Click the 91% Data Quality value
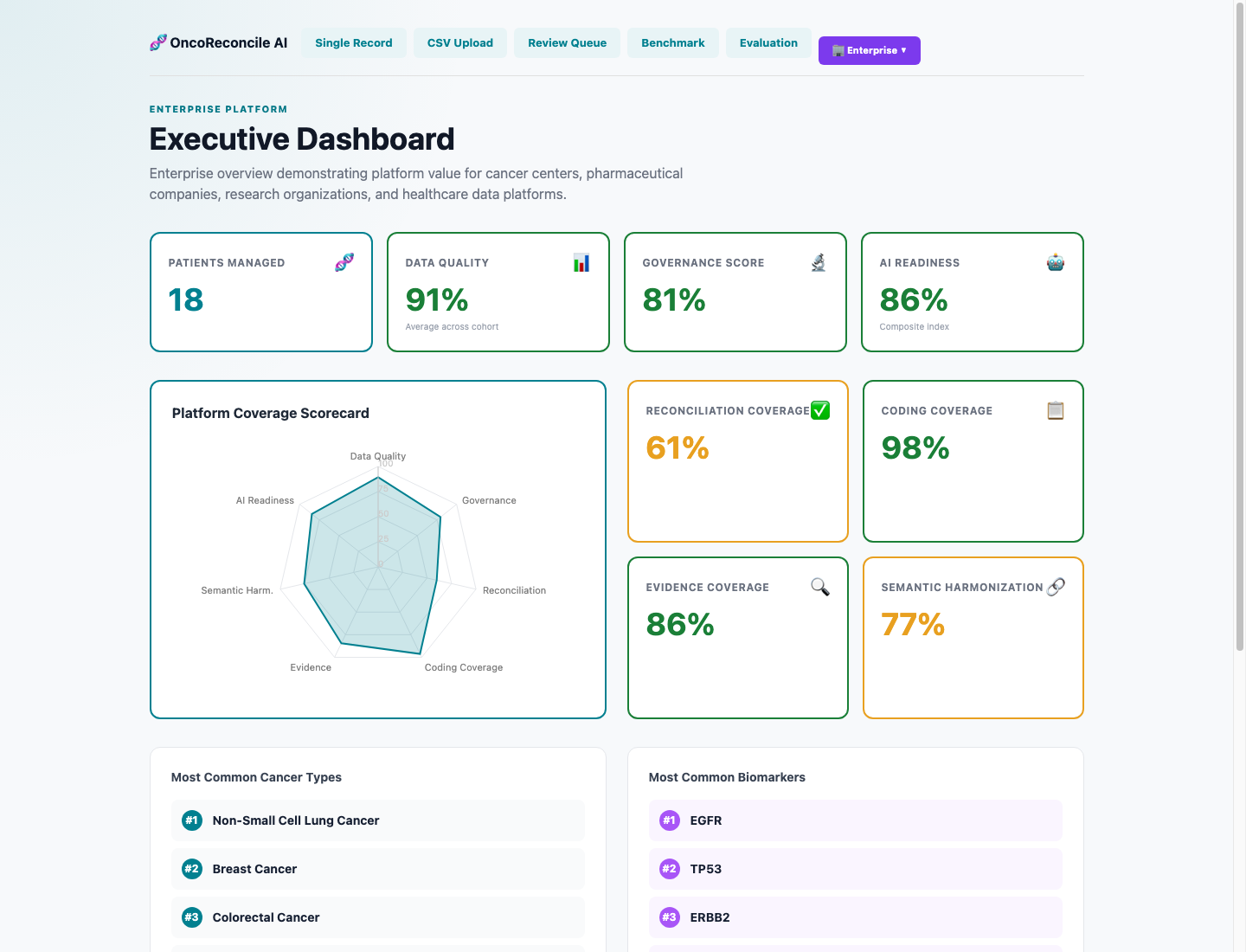 [x=437, y=299]
